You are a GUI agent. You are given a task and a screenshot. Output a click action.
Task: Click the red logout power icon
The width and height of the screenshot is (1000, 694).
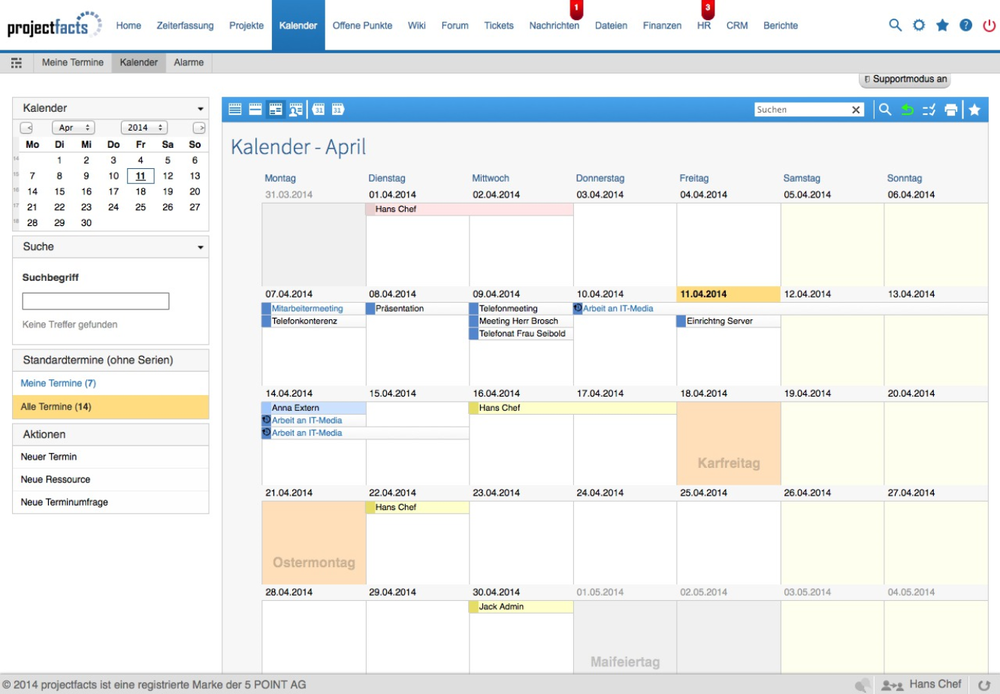pyautogui.click(x=989, y=26)
